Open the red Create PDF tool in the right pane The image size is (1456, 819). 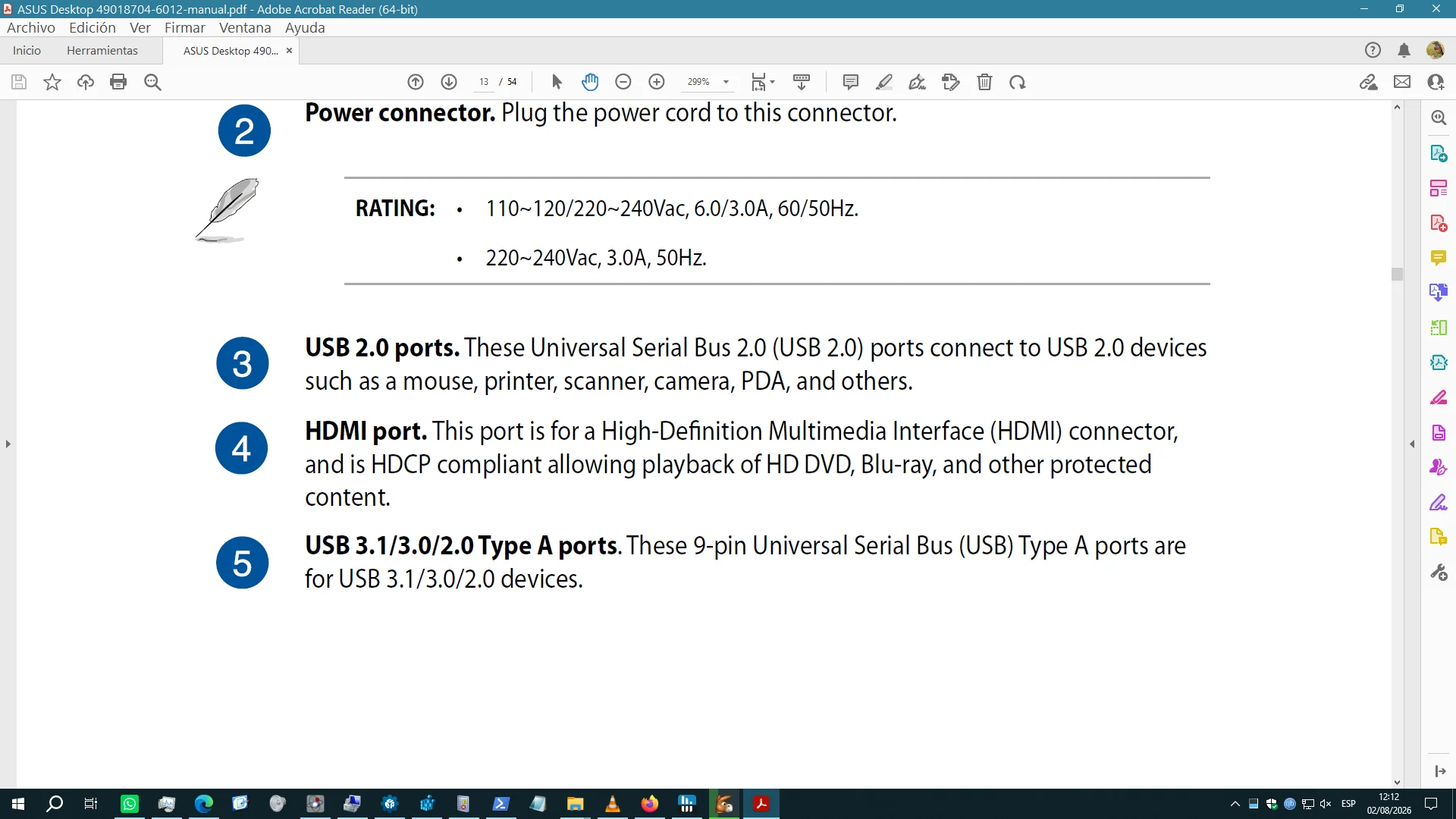1439,223
